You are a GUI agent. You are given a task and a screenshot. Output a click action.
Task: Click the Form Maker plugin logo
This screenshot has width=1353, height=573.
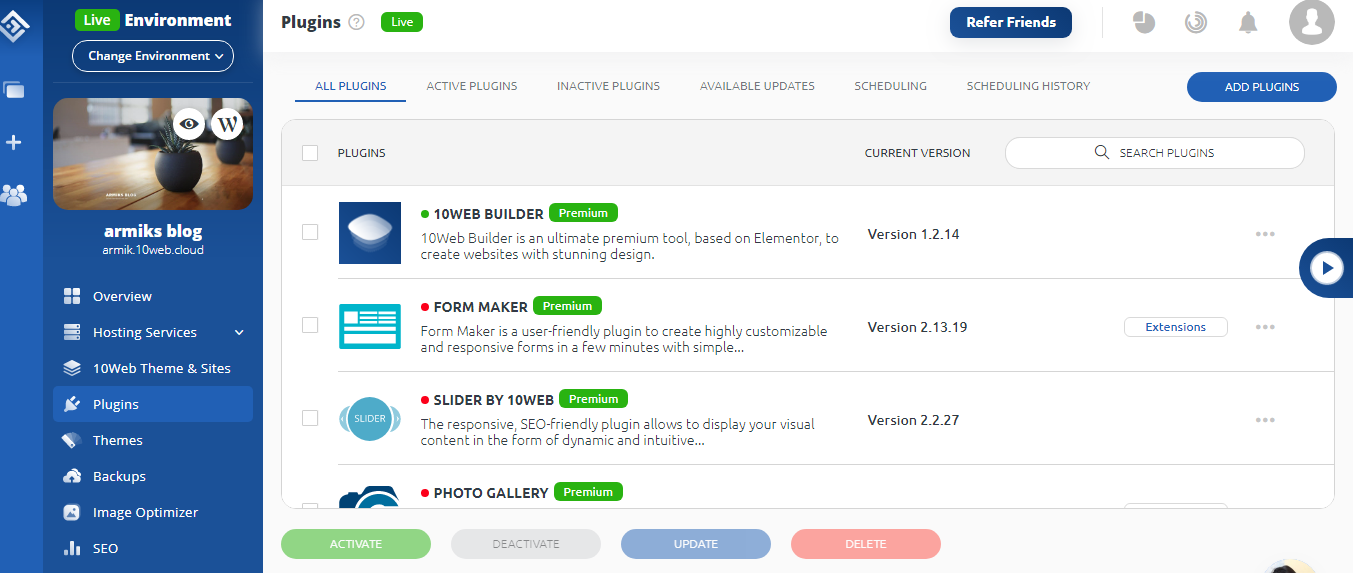tap(370, 326)
